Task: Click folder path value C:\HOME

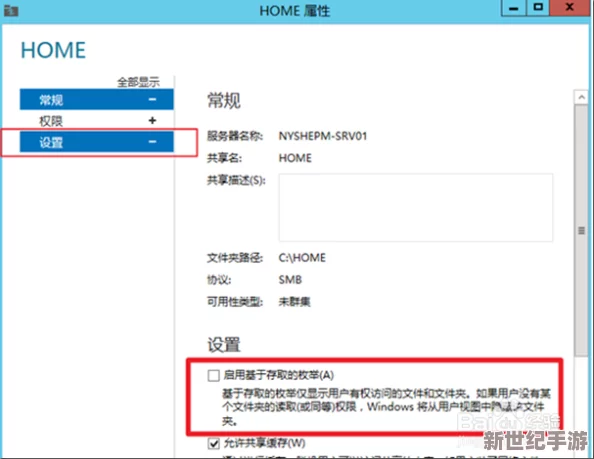Action: click(x=302, y=258)
